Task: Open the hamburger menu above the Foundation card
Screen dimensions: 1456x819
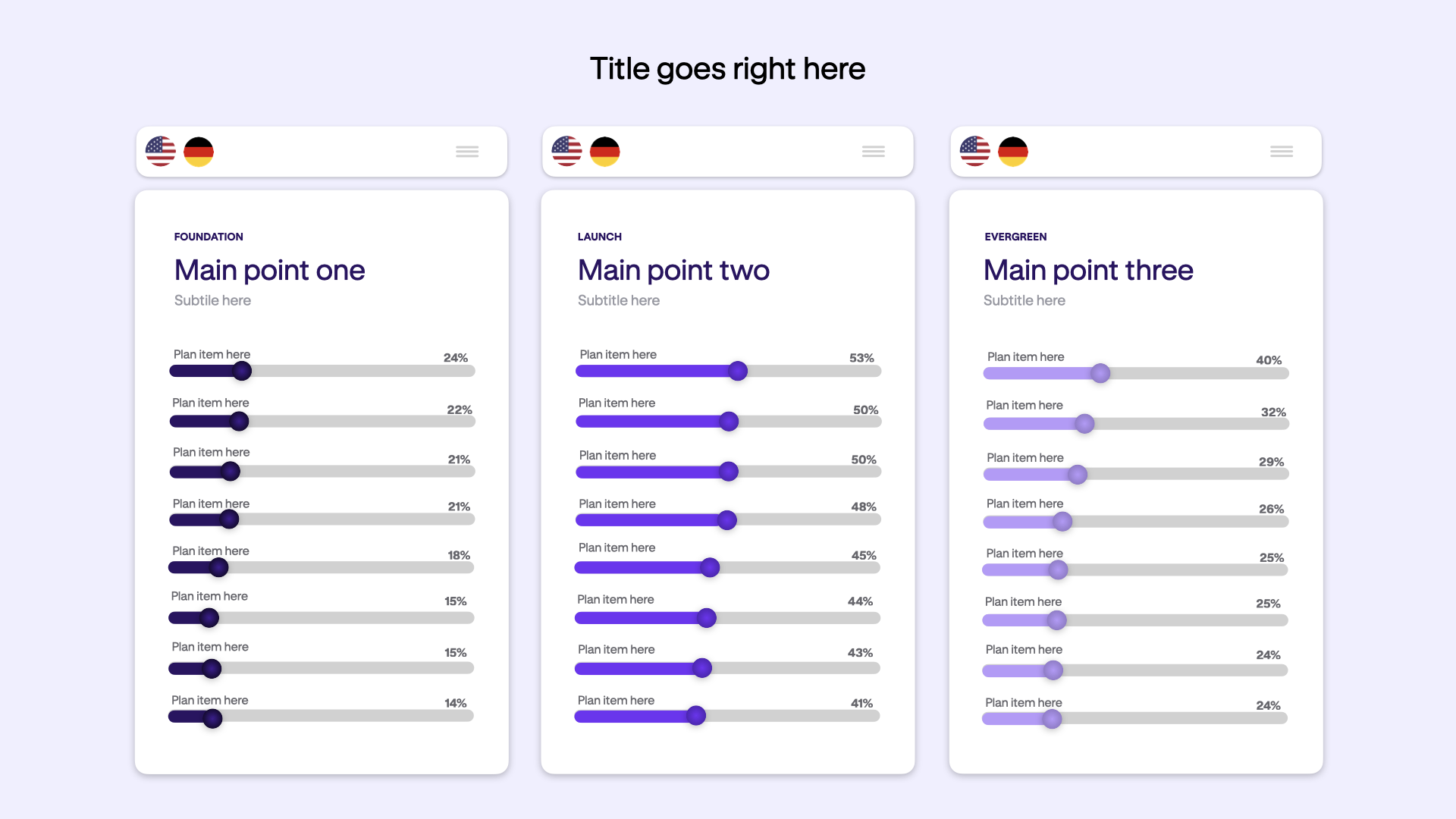Action: [x=467, y=152]
